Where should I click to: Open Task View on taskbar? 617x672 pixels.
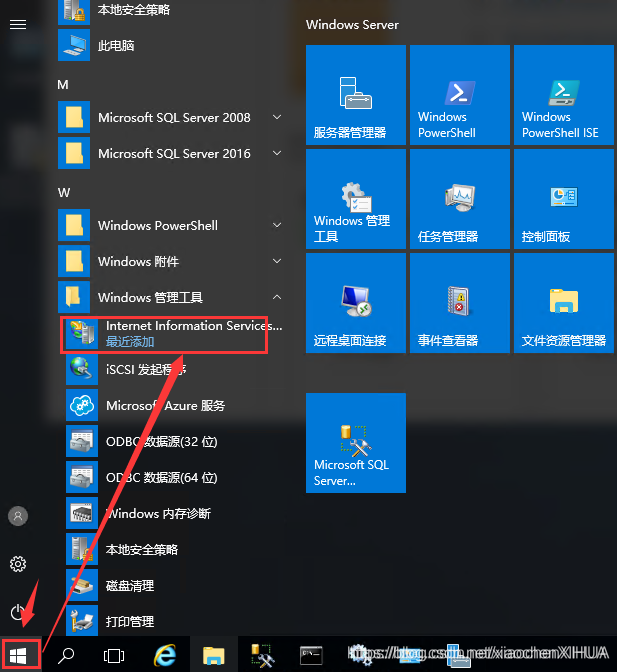point(114,655)
